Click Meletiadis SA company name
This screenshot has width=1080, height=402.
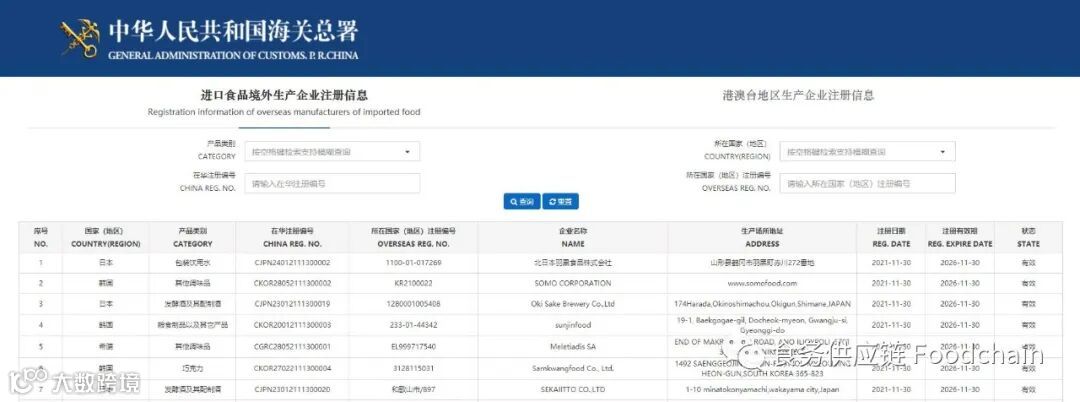pyautogui.click(x=572, y=346)
